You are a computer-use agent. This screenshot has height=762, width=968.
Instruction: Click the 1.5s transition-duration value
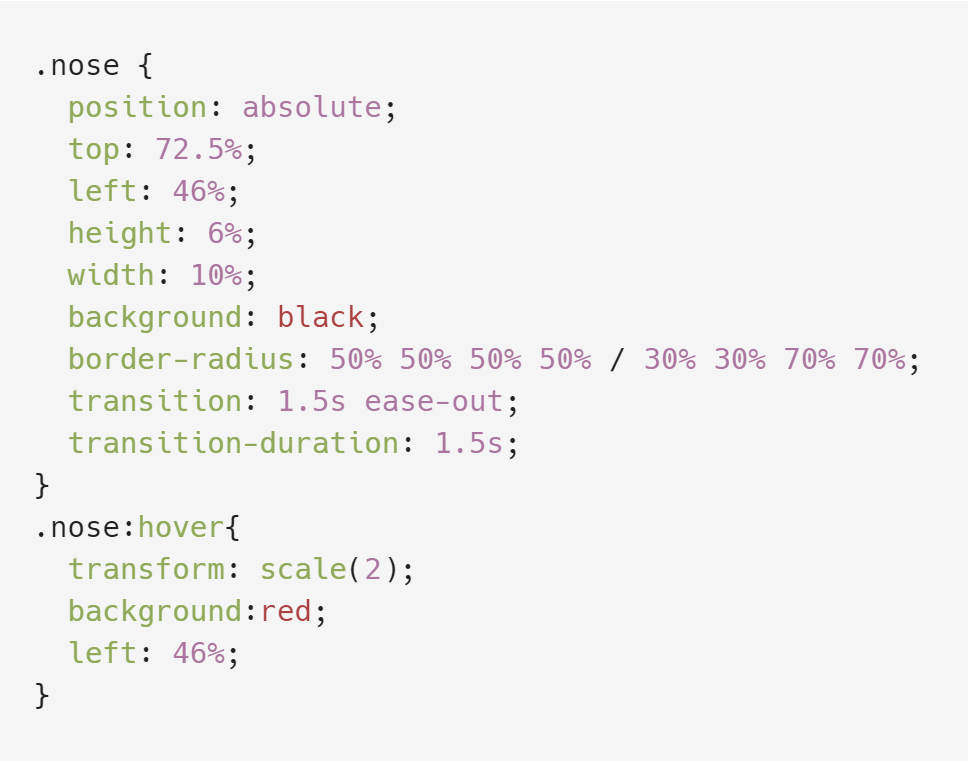click(x=469, y=443)
